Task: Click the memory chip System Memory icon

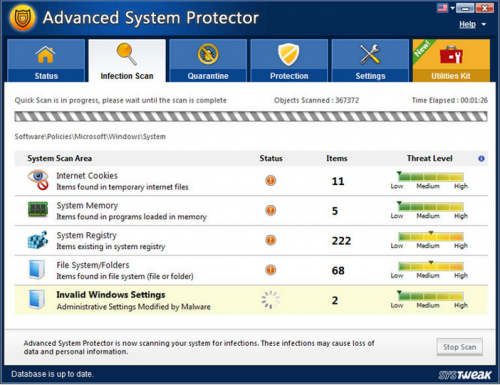Action: tap(38, 210)
